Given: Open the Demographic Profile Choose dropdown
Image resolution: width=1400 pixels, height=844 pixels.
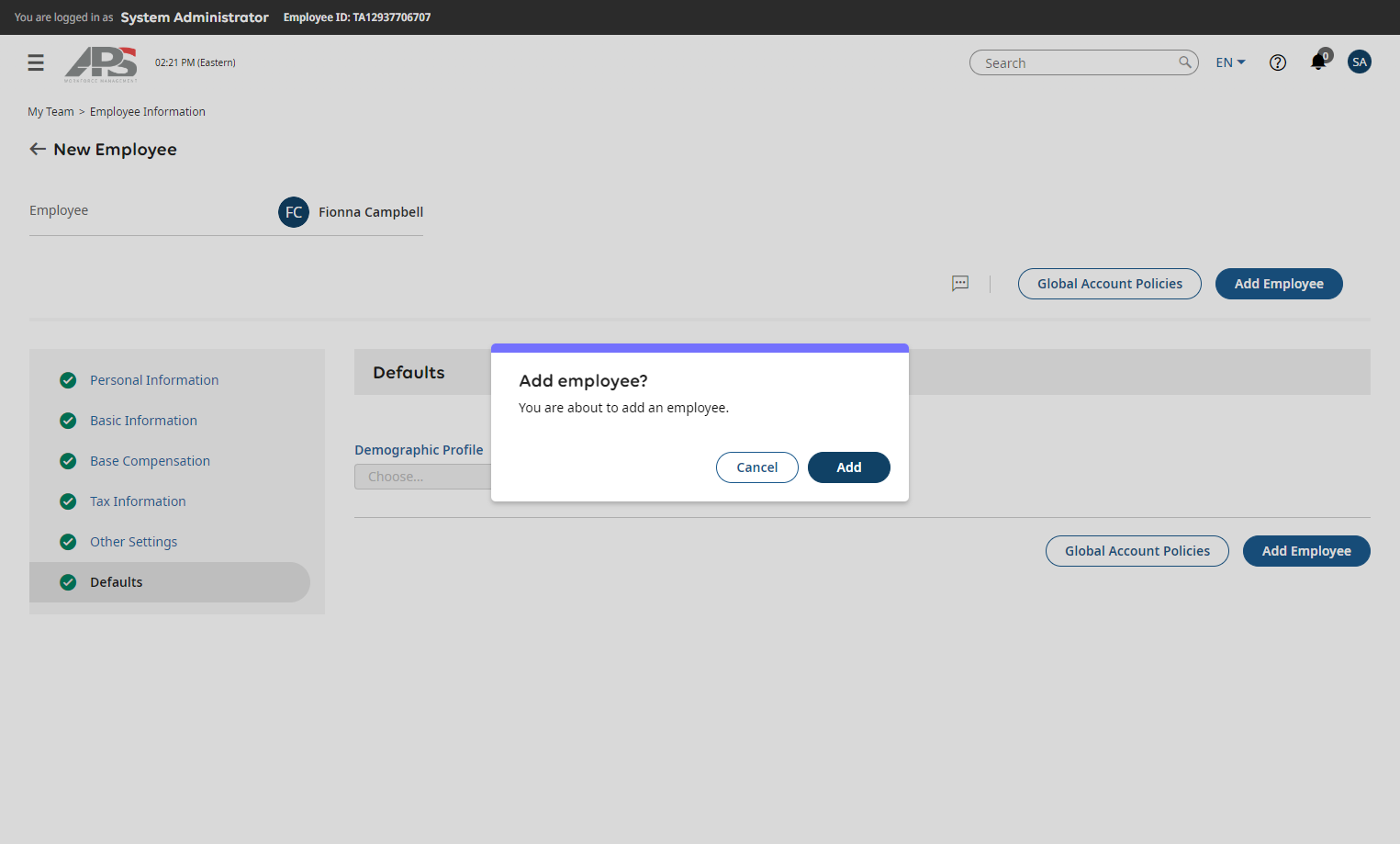Looking at the screenshot, I should pos(423,477).
